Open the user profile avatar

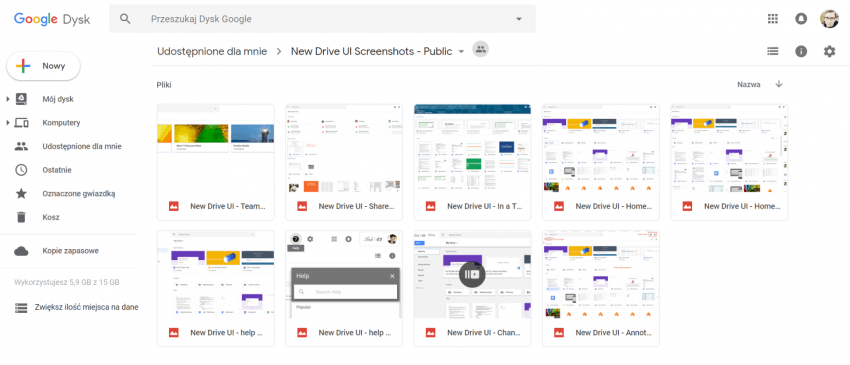(829, 19)
